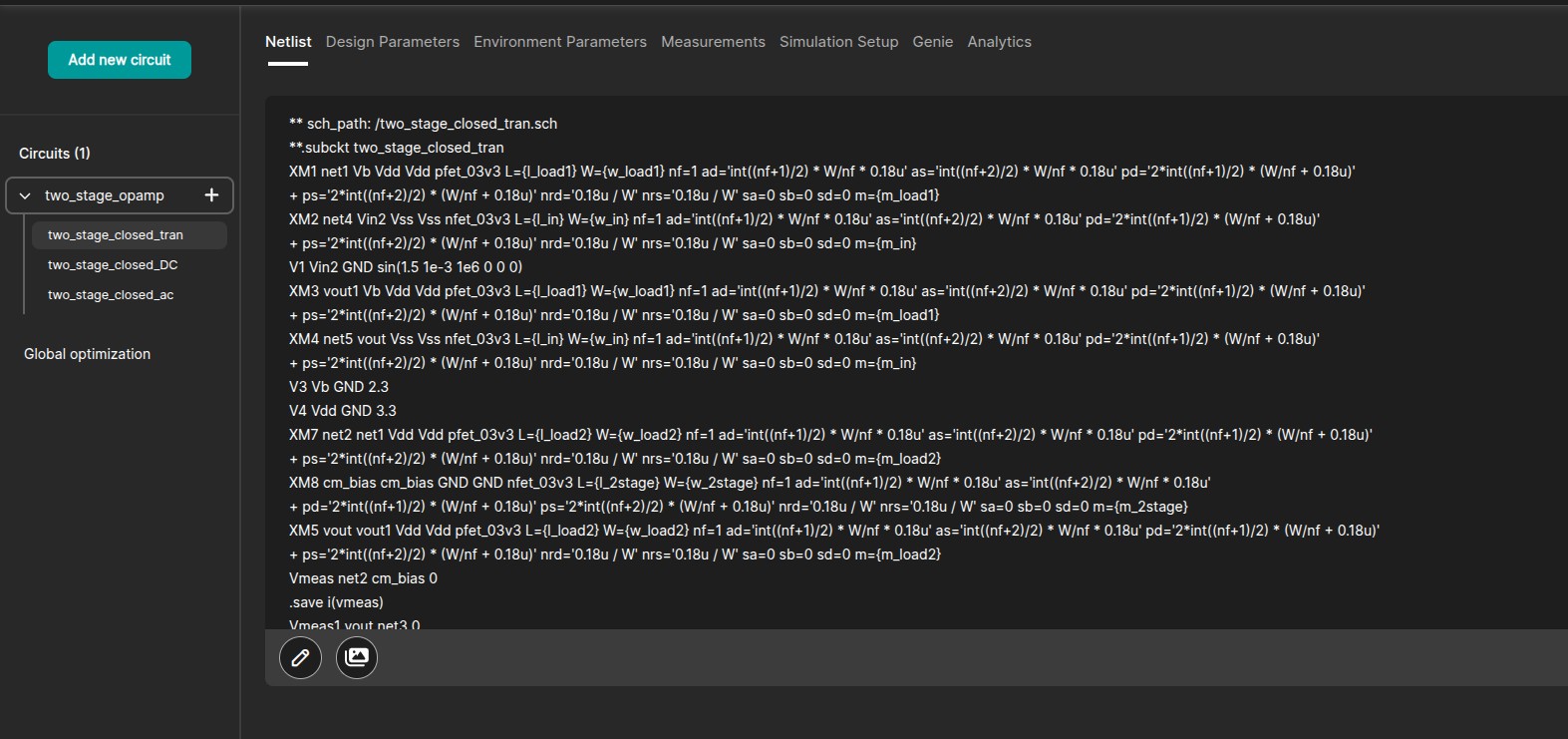Screen dimensions: 1568x739
Task: Open Global optimization
Action: click(x=87, y=354)
